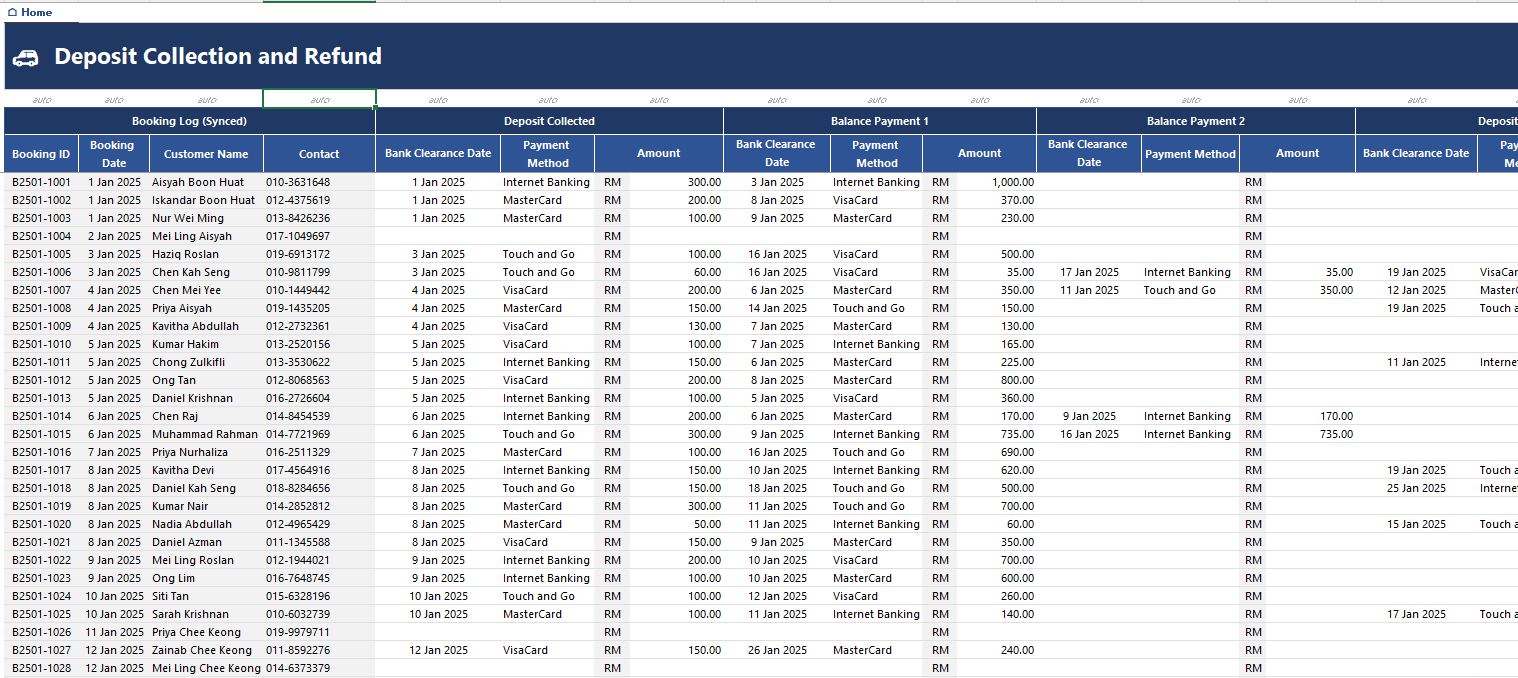Click the 18 Jan 2025 clearance date

(777, 488)
